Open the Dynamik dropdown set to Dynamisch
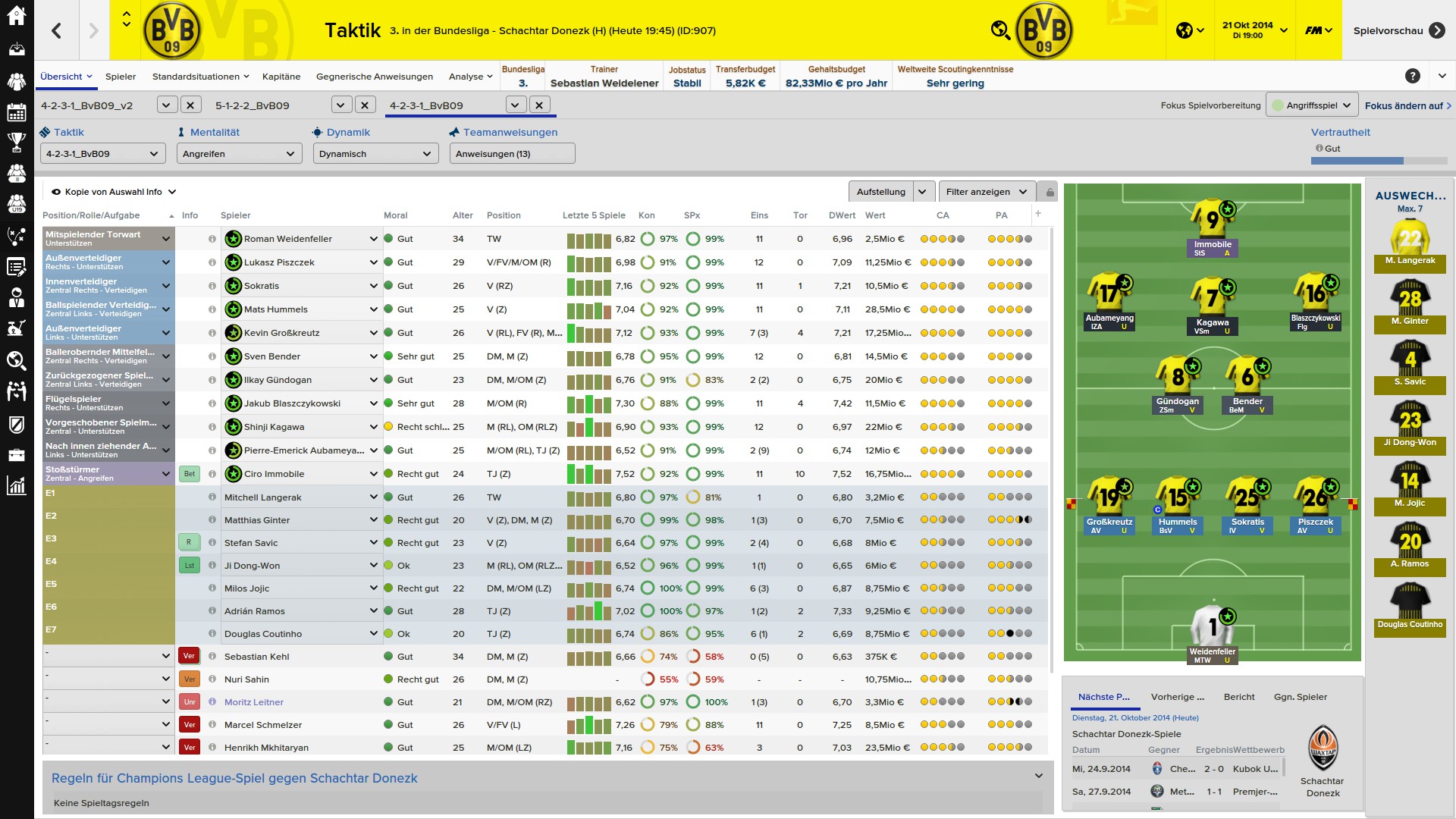 (376, 154)
